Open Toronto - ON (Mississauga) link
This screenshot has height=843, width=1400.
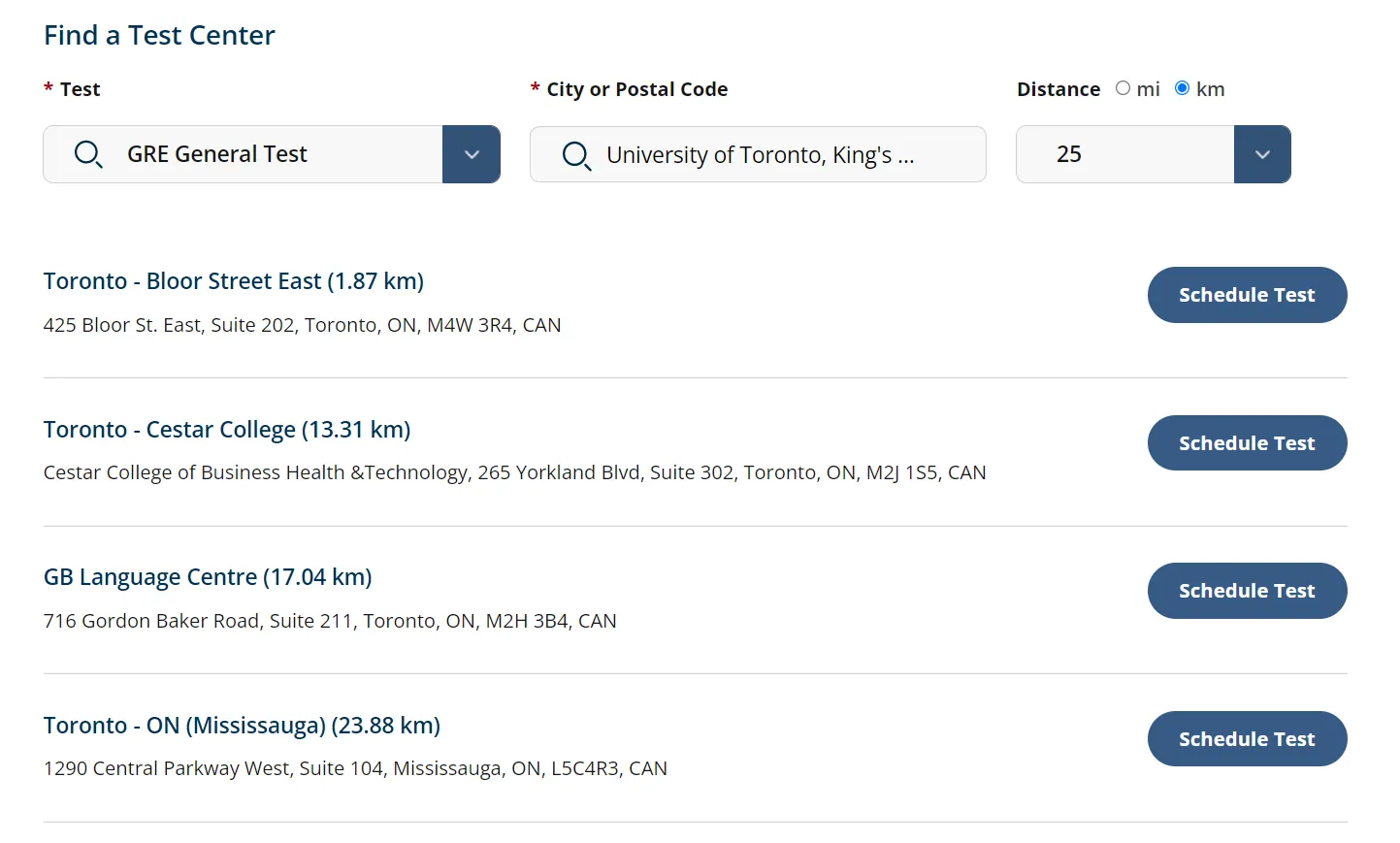(242, 726)
